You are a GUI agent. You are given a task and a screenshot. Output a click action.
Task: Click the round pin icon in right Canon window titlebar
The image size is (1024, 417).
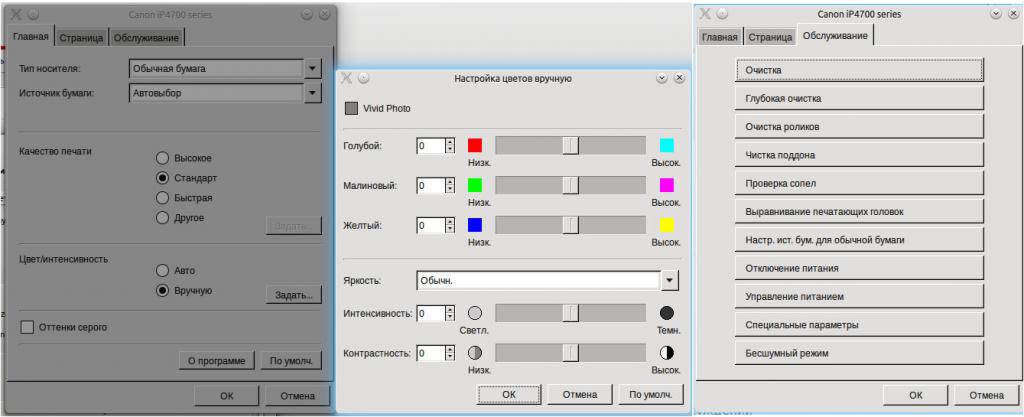coord(722,14)
